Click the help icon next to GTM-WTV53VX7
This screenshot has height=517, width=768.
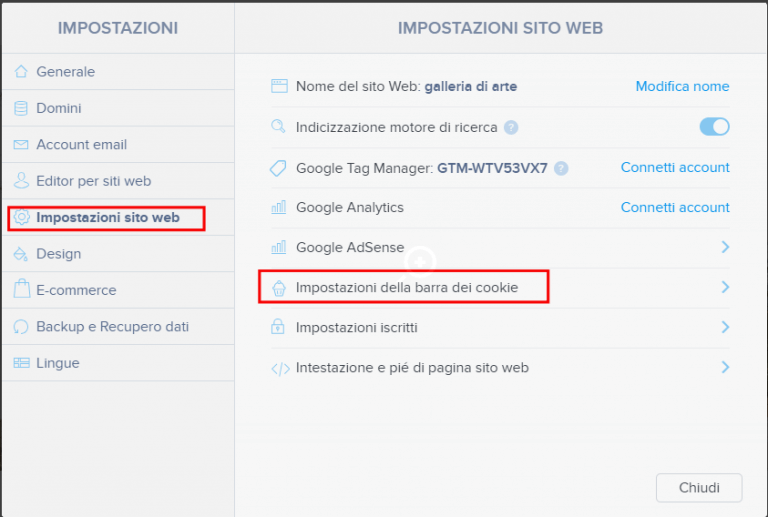pyautogui.click(x=561, y=168)
